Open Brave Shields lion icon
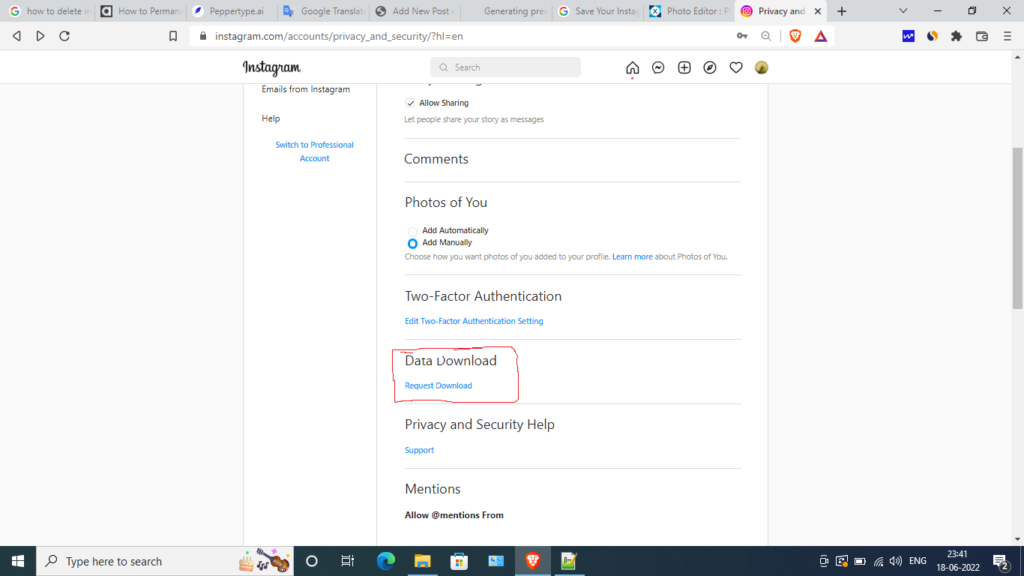The width and height of the screenshot is (1024, 576). pos(795,36)
